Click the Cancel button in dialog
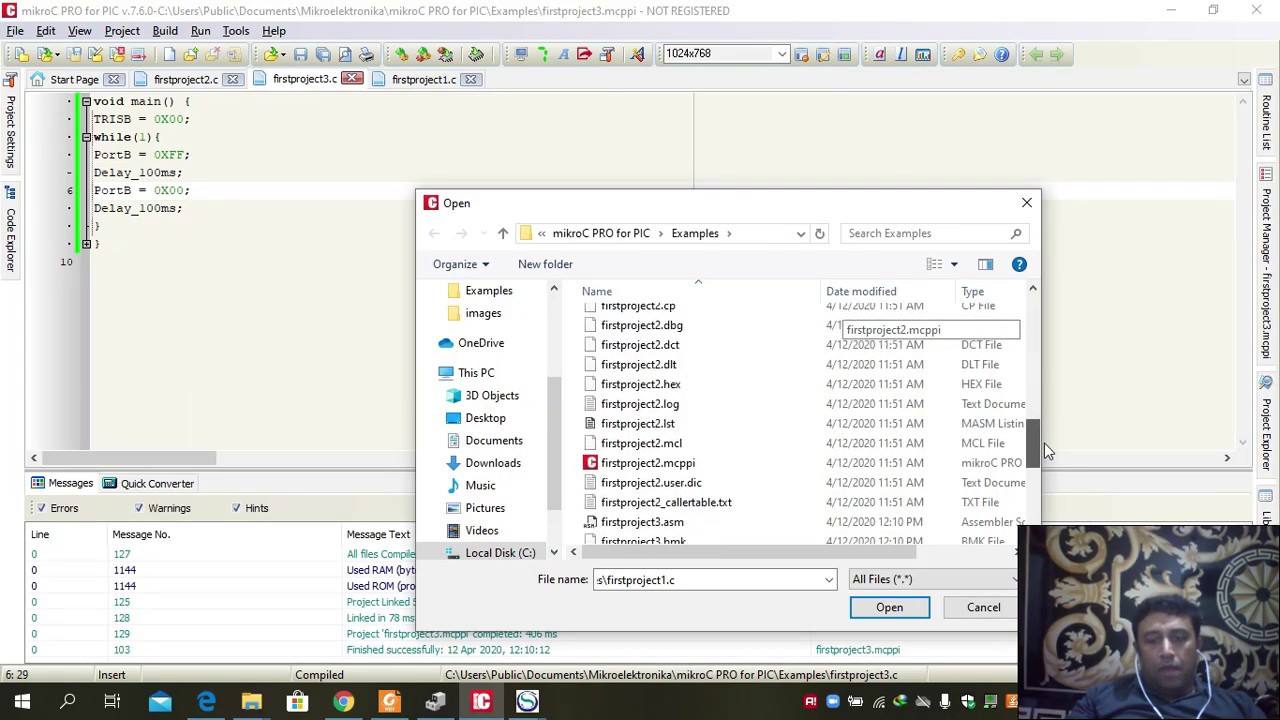This screenshot has width=1280, height=720. pyautogui.click(x=983, y=607)
